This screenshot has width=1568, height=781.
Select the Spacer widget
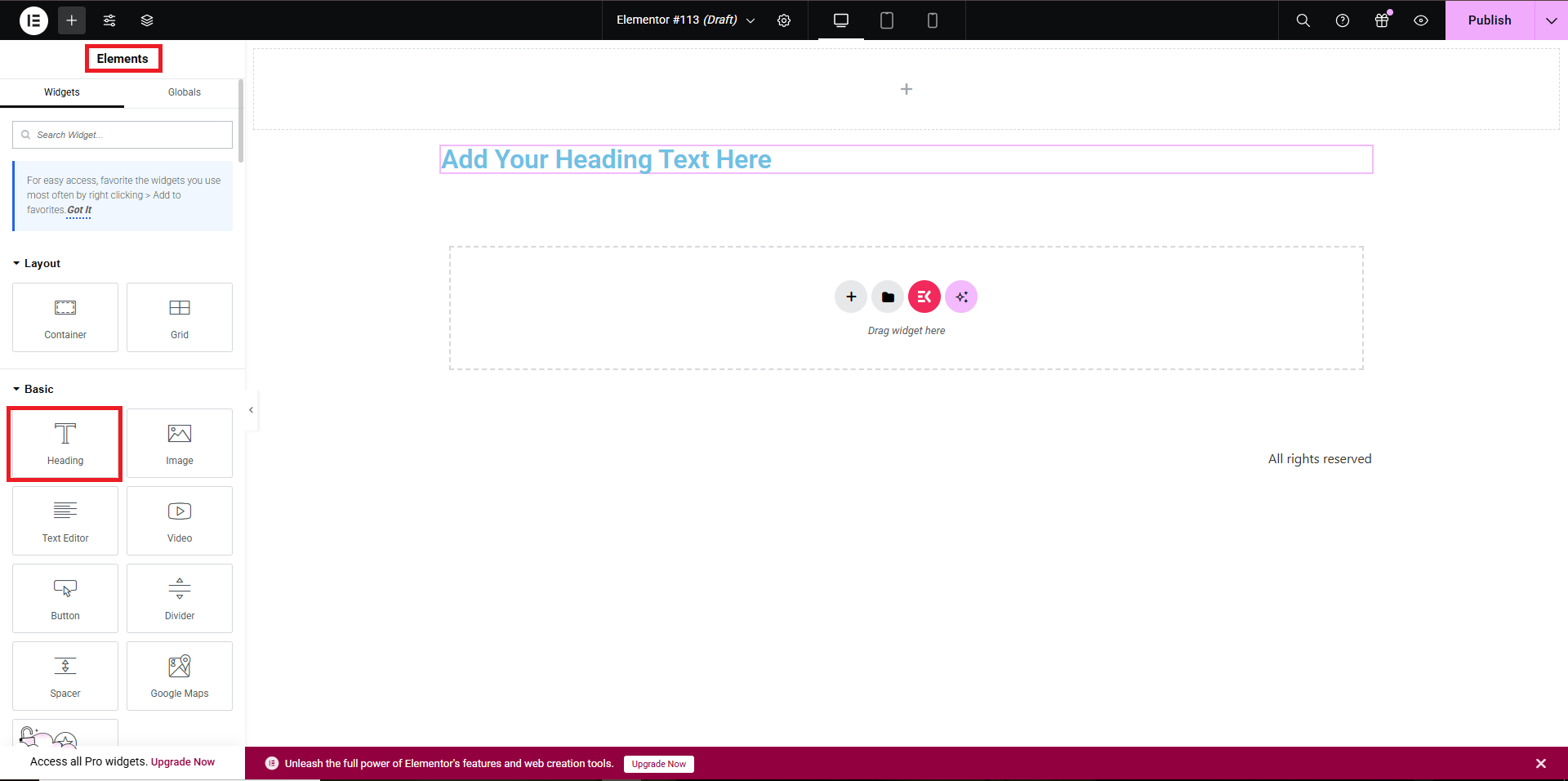(x=65, y=676)
